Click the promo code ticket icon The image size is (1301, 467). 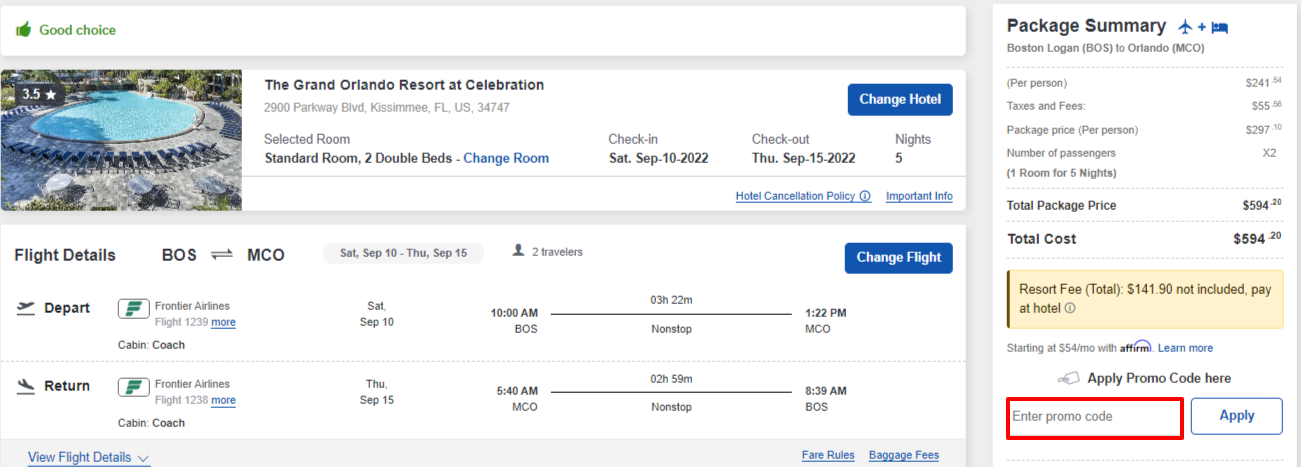(x=1069, y=378)
